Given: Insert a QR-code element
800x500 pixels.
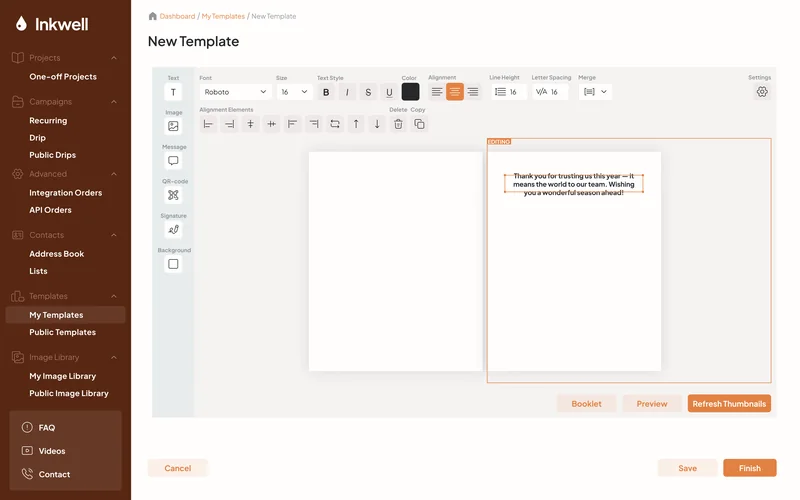Looking at the screenshot, I should coord(173,195).
